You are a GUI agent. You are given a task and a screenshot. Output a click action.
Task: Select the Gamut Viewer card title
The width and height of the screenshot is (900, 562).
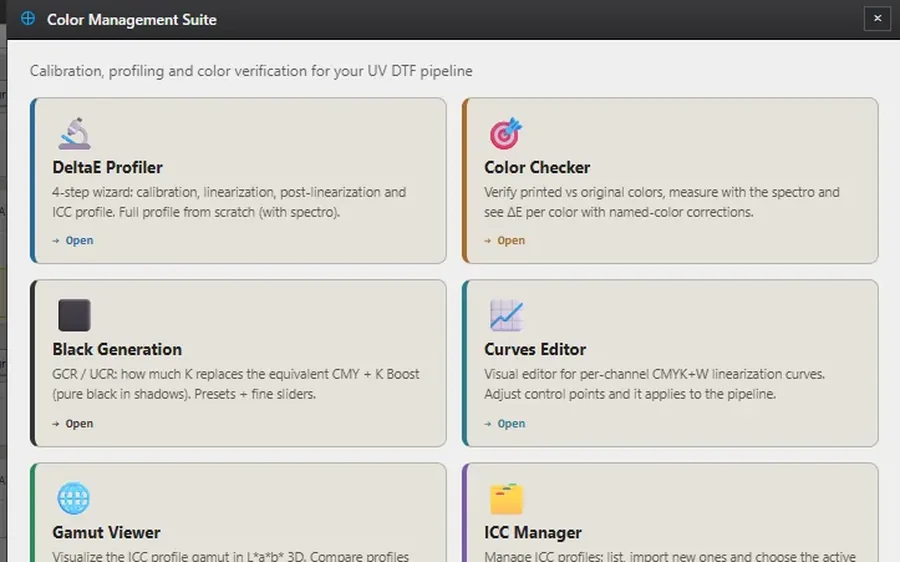pos(106,532)
